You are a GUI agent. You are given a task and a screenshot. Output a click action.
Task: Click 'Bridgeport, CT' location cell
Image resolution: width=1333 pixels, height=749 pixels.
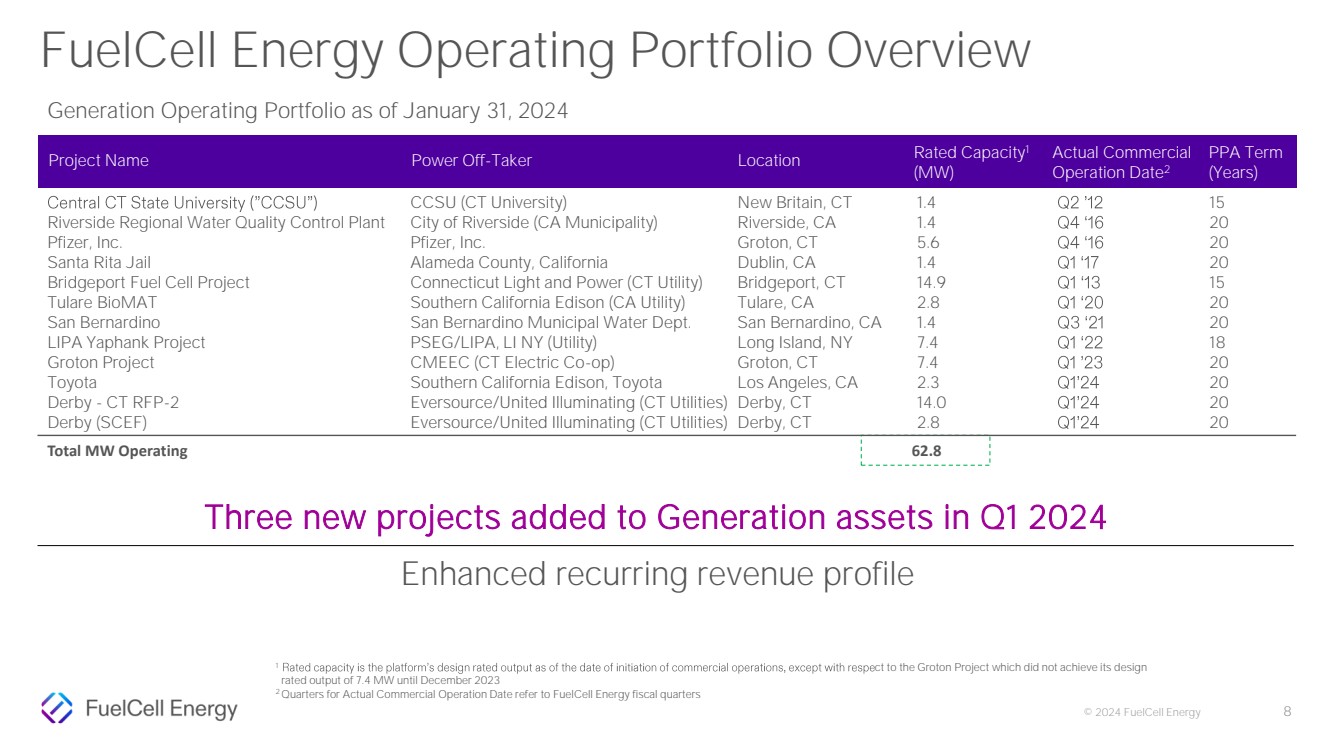point(791,283)
